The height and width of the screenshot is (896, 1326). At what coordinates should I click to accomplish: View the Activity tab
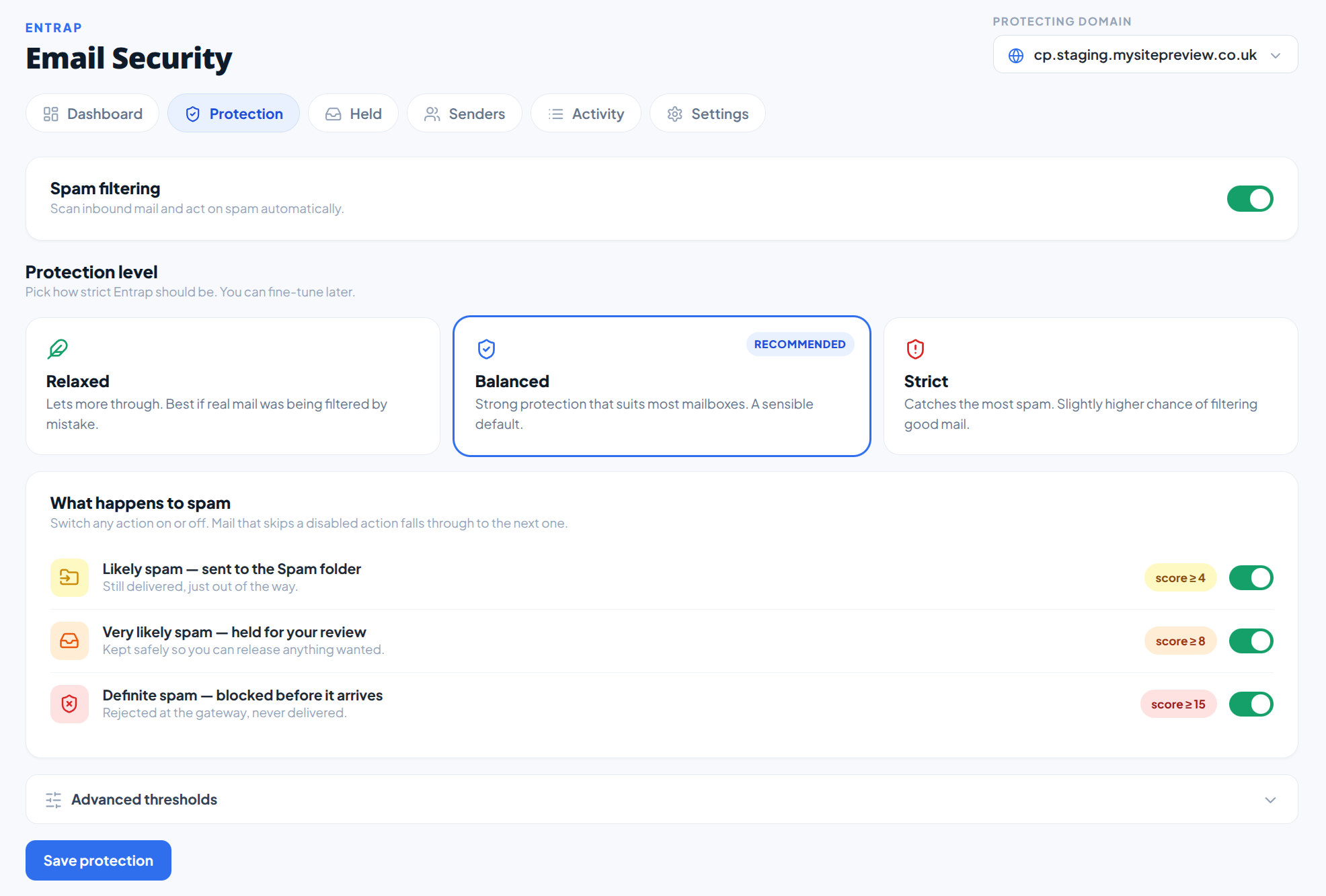point(586,114)
